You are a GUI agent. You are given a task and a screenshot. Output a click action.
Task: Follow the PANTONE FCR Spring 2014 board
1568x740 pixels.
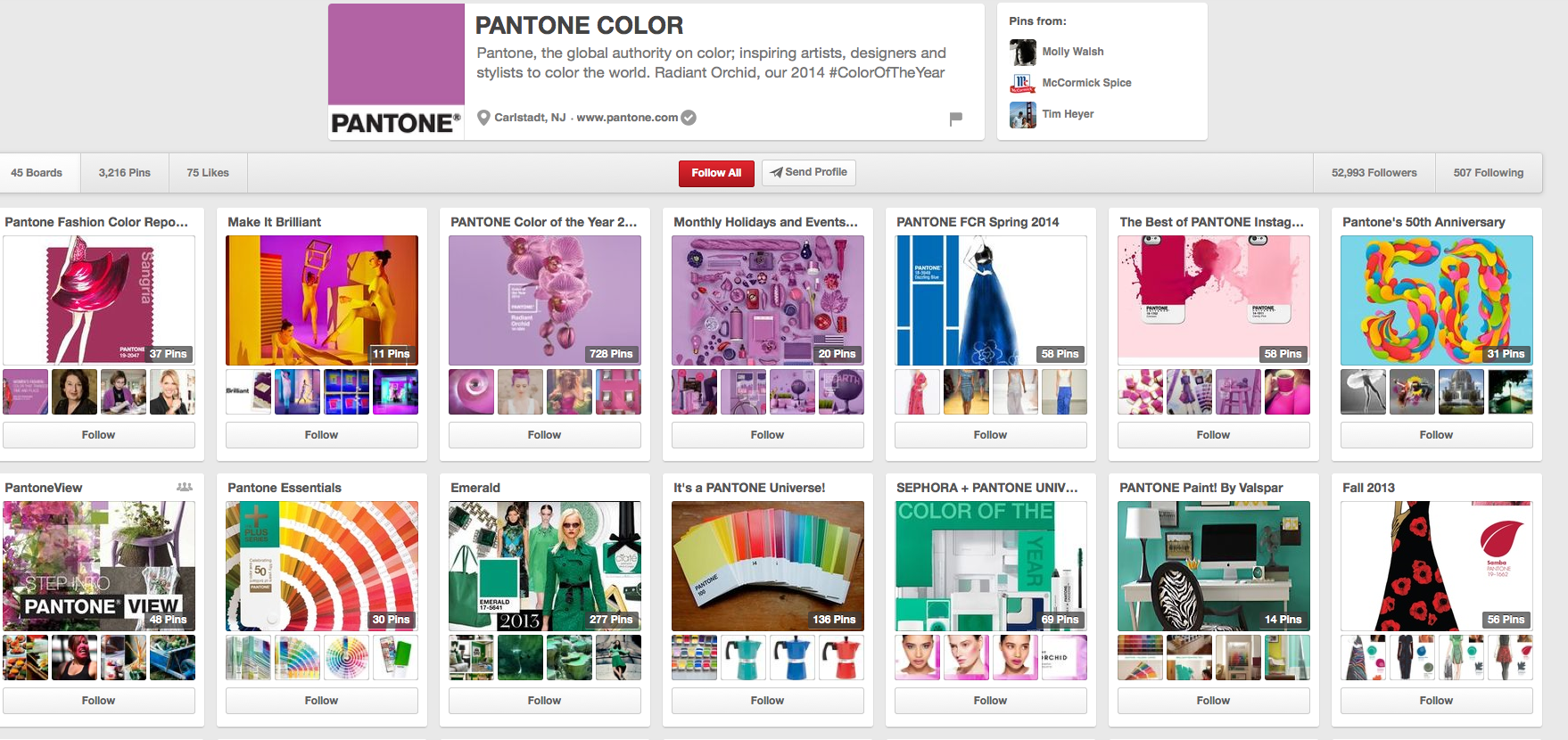coord(991,435)
